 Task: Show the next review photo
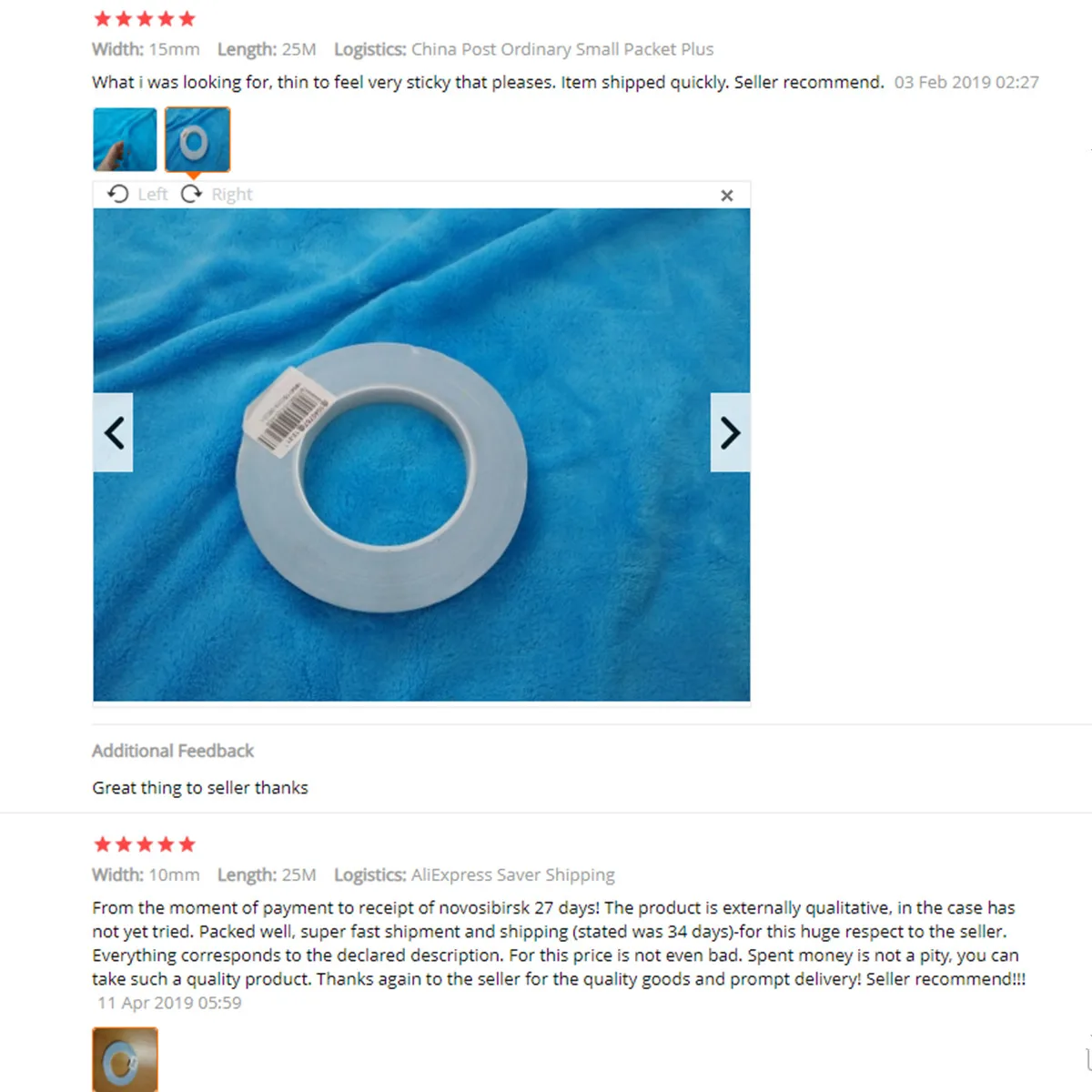730,432
